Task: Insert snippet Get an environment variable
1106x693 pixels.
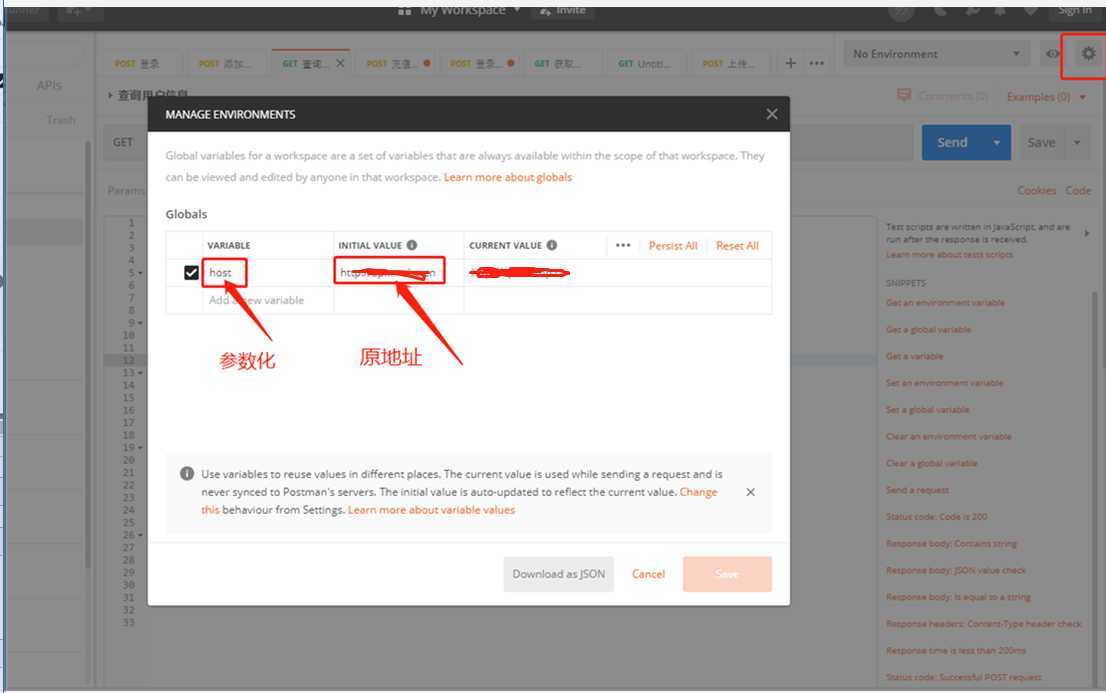Action: (945, 303)
